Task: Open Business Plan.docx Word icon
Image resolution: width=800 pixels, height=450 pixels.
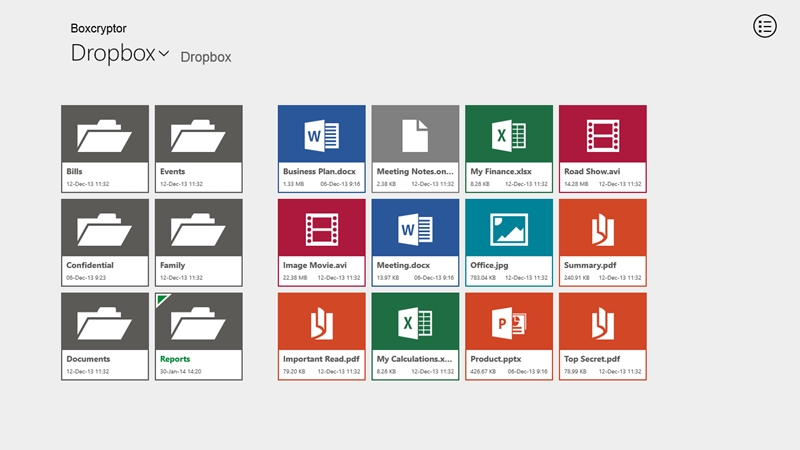Action: tap(321, 136)
